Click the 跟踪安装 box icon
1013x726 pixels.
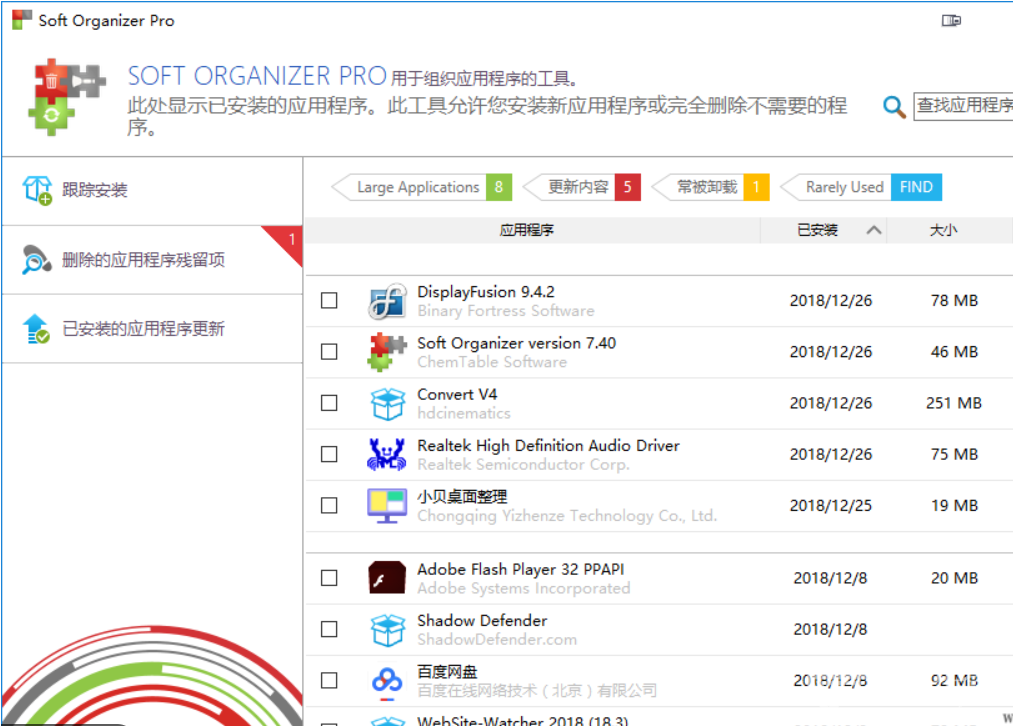pyautogui.click(x=37, y=190)
